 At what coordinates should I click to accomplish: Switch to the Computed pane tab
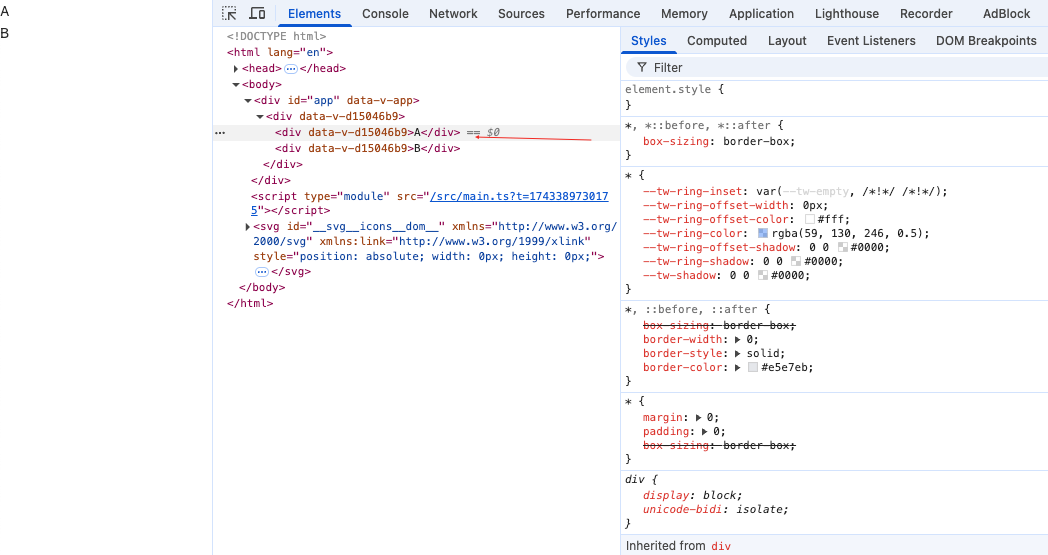pyautogui.click(x=716, y=41)
